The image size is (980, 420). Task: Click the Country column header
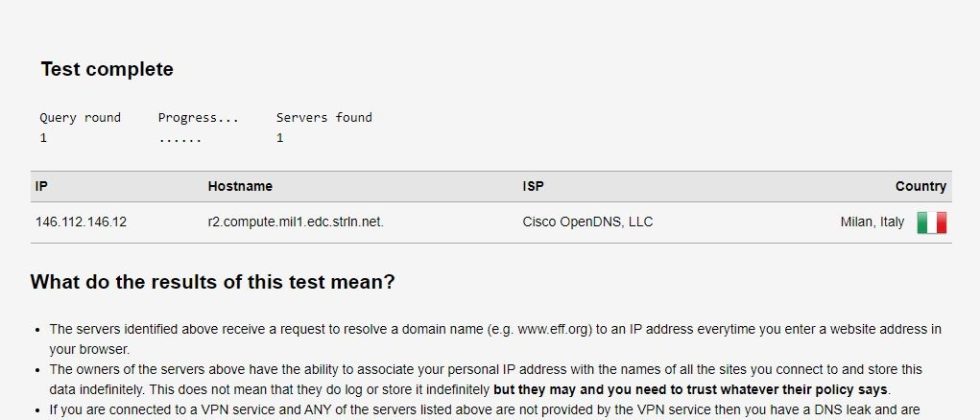[x=920, y=186]
